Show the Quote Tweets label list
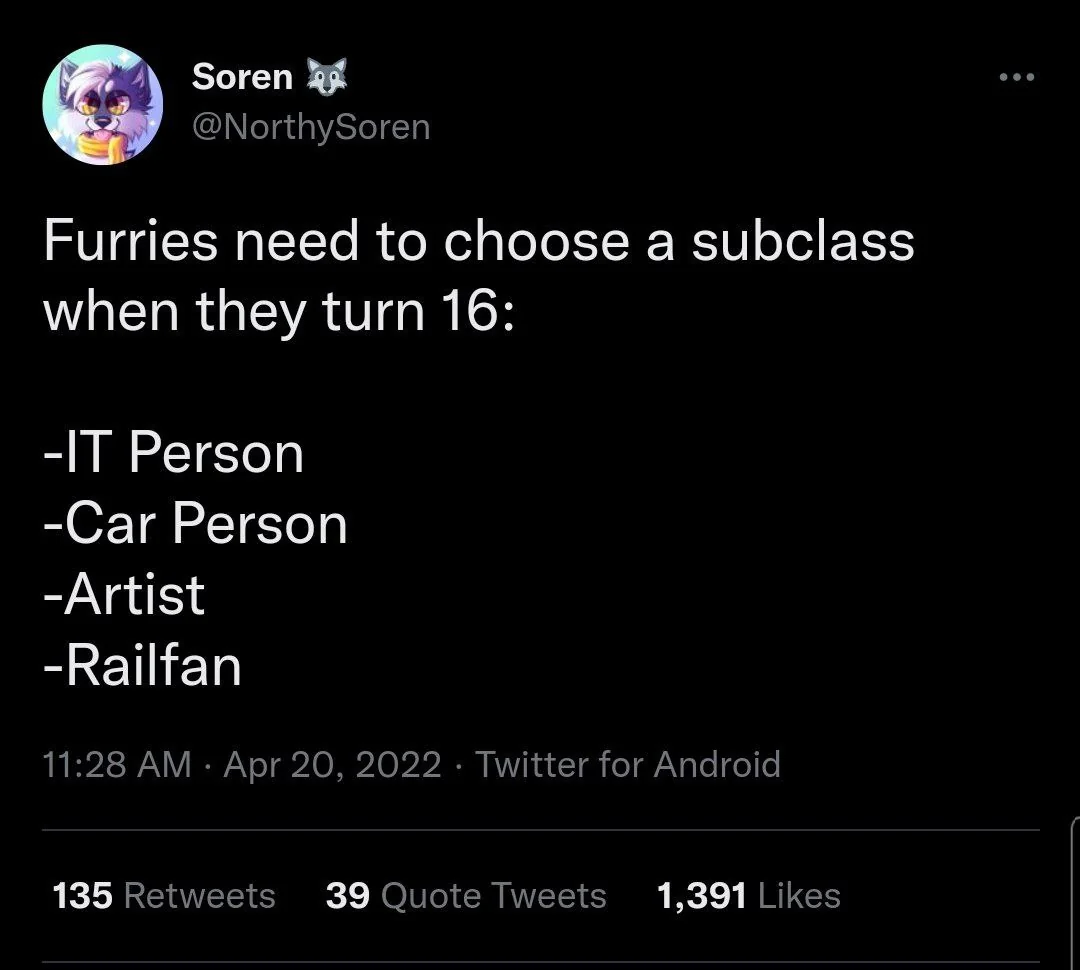This screenshot has width=1080, height=970. 494,895
